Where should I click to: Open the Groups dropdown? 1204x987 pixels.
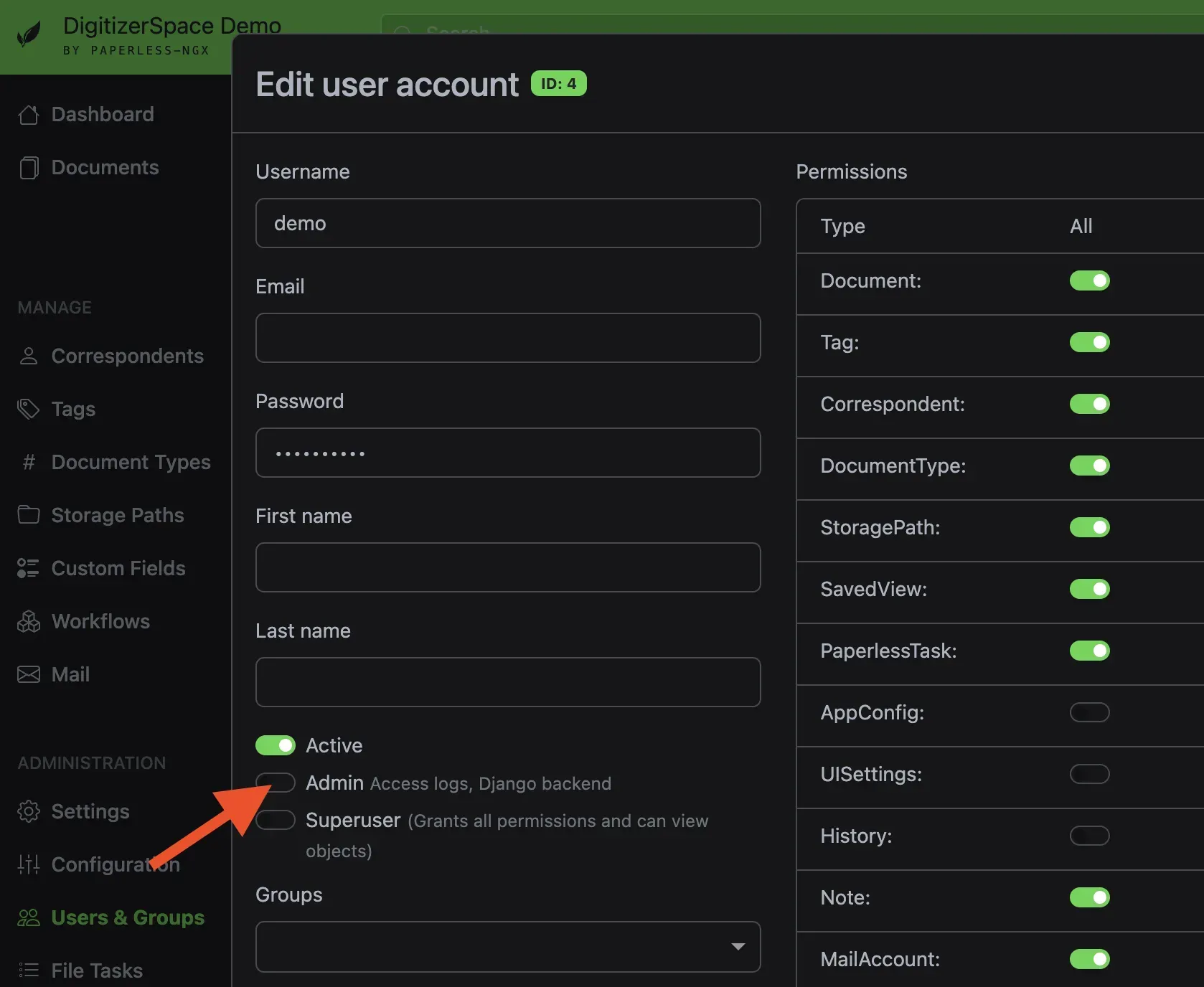click(x=508, y=947)
